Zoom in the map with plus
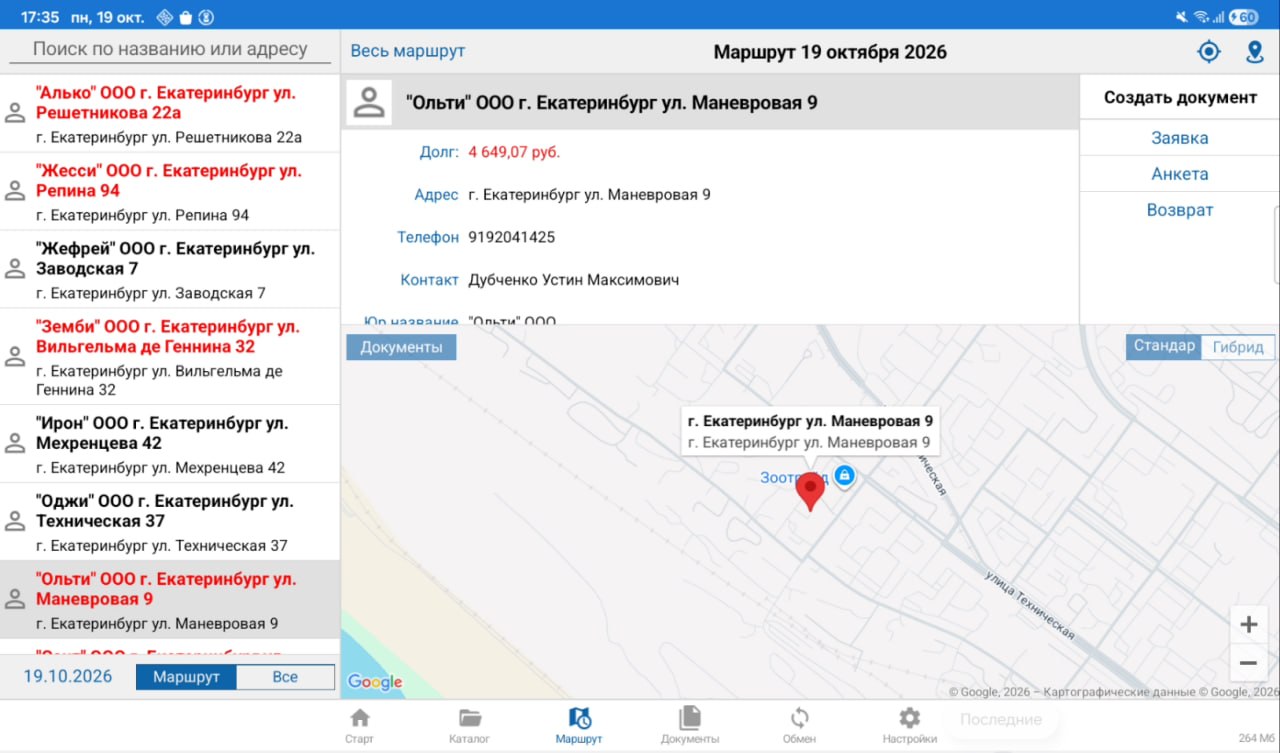The image size is (1280, 753). [1248, 625]
